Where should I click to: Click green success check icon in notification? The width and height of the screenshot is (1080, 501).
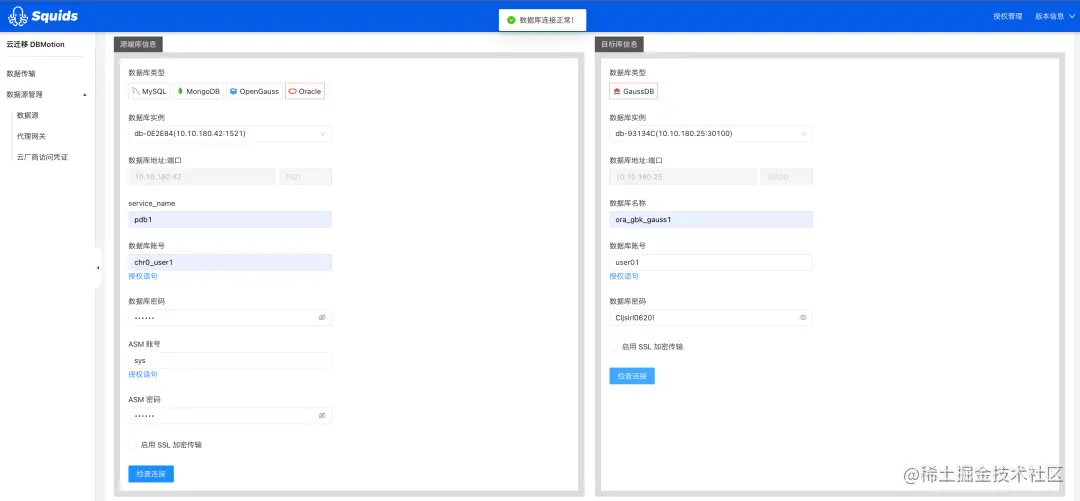point(511,20)
